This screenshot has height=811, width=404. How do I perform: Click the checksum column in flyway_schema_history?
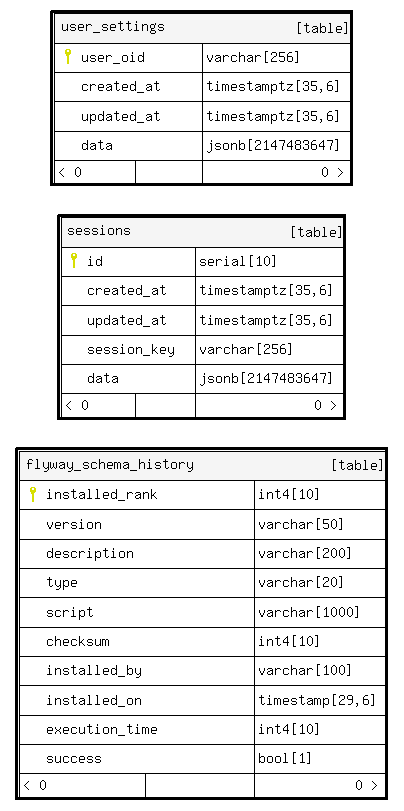78,641
